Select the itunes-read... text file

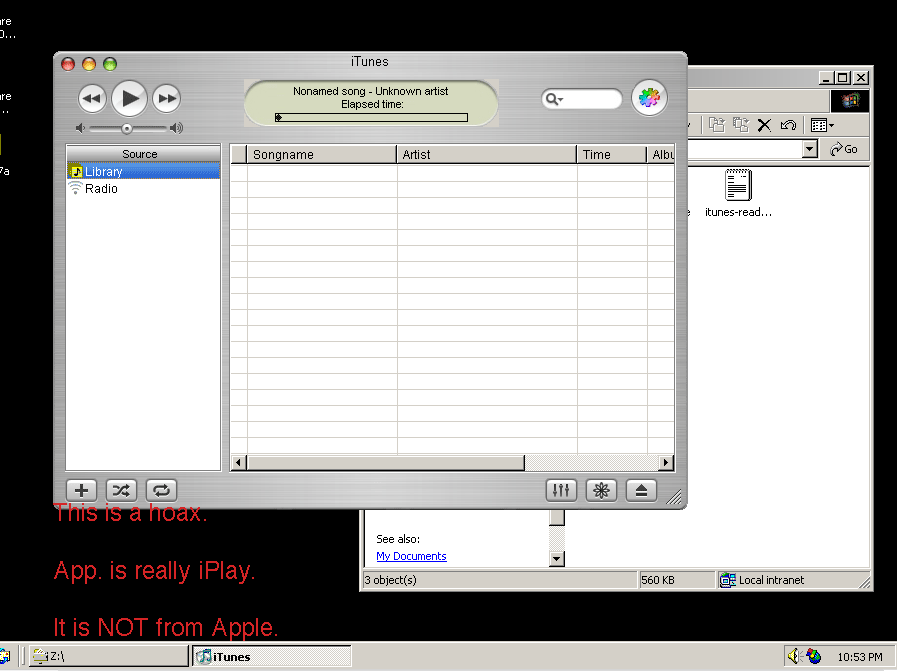(x=738, y=193)
